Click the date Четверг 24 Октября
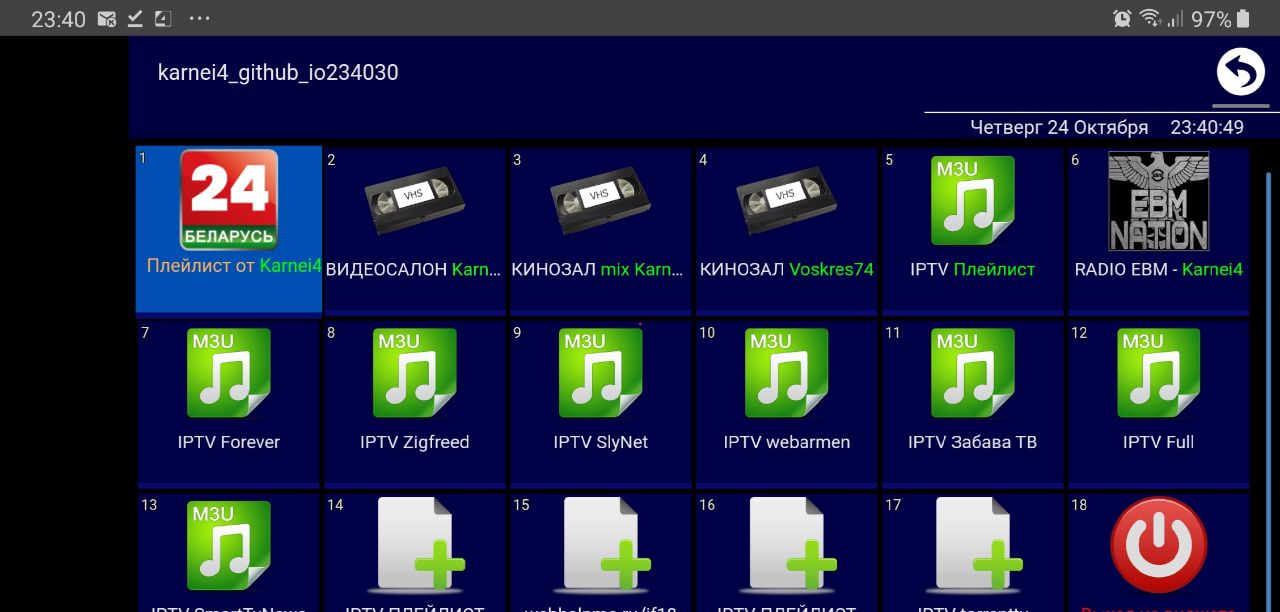The height and width of the screenshot is (612, 1280). pyautogui.click(x=1059, y=128)
